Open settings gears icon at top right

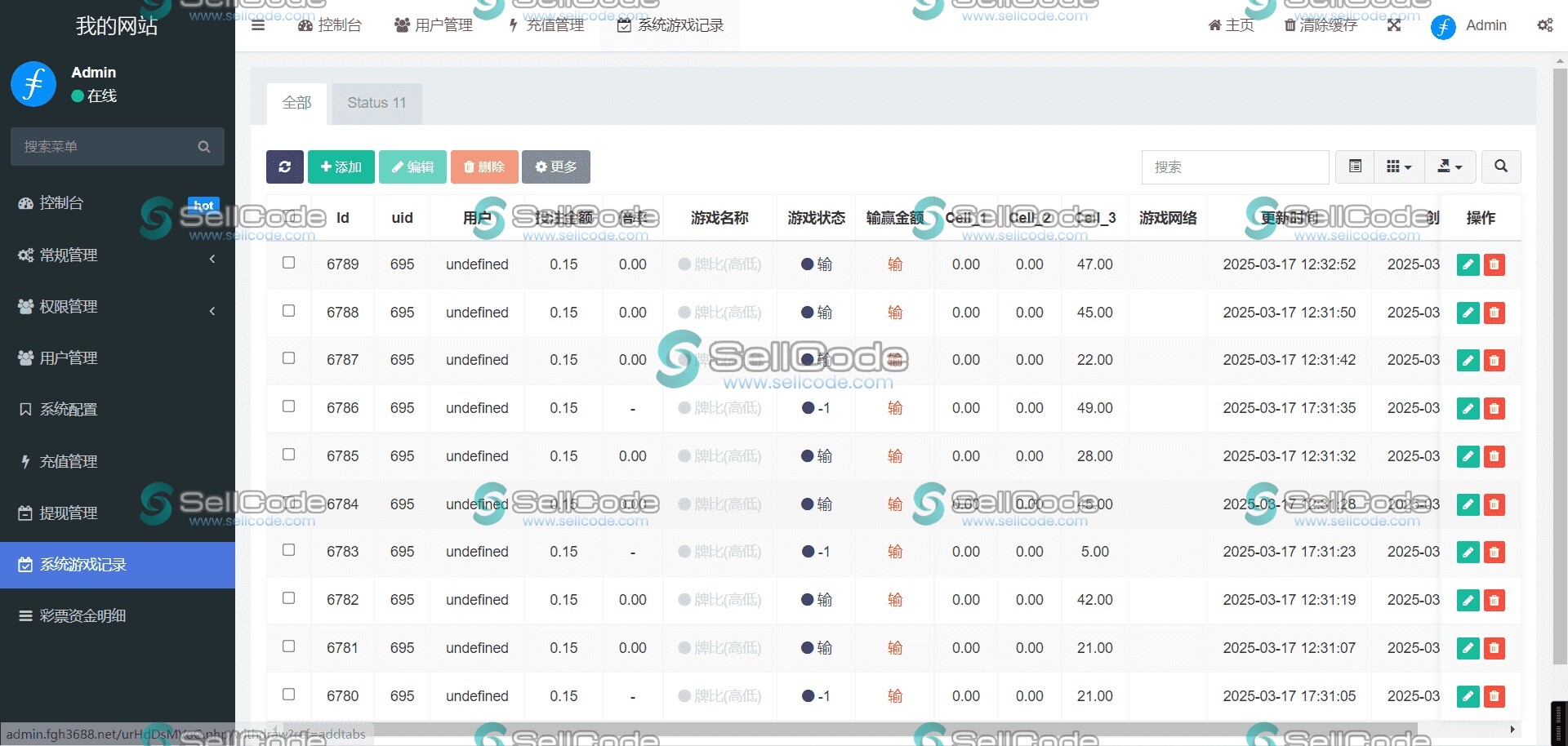pos(1545,25)
